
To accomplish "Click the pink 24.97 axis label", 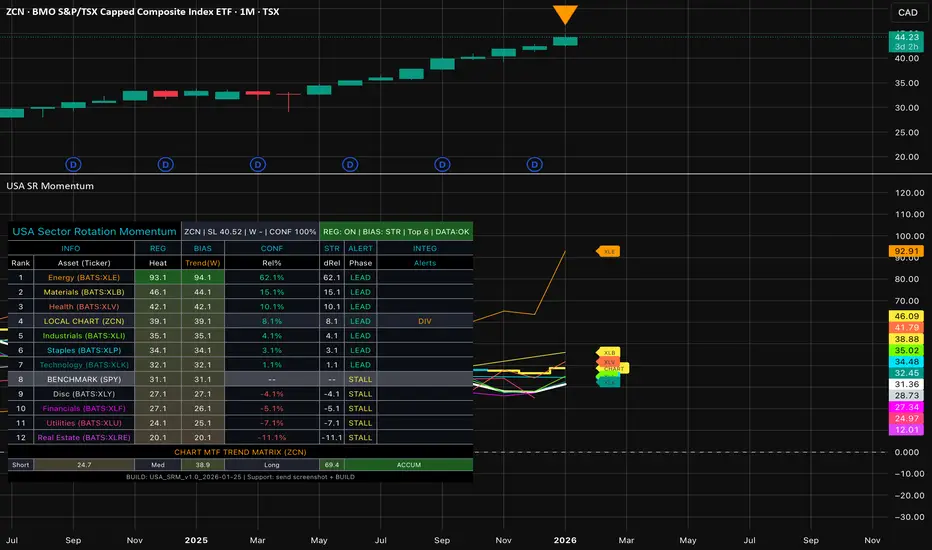I will pyautogui.click(x=906, y=419).
